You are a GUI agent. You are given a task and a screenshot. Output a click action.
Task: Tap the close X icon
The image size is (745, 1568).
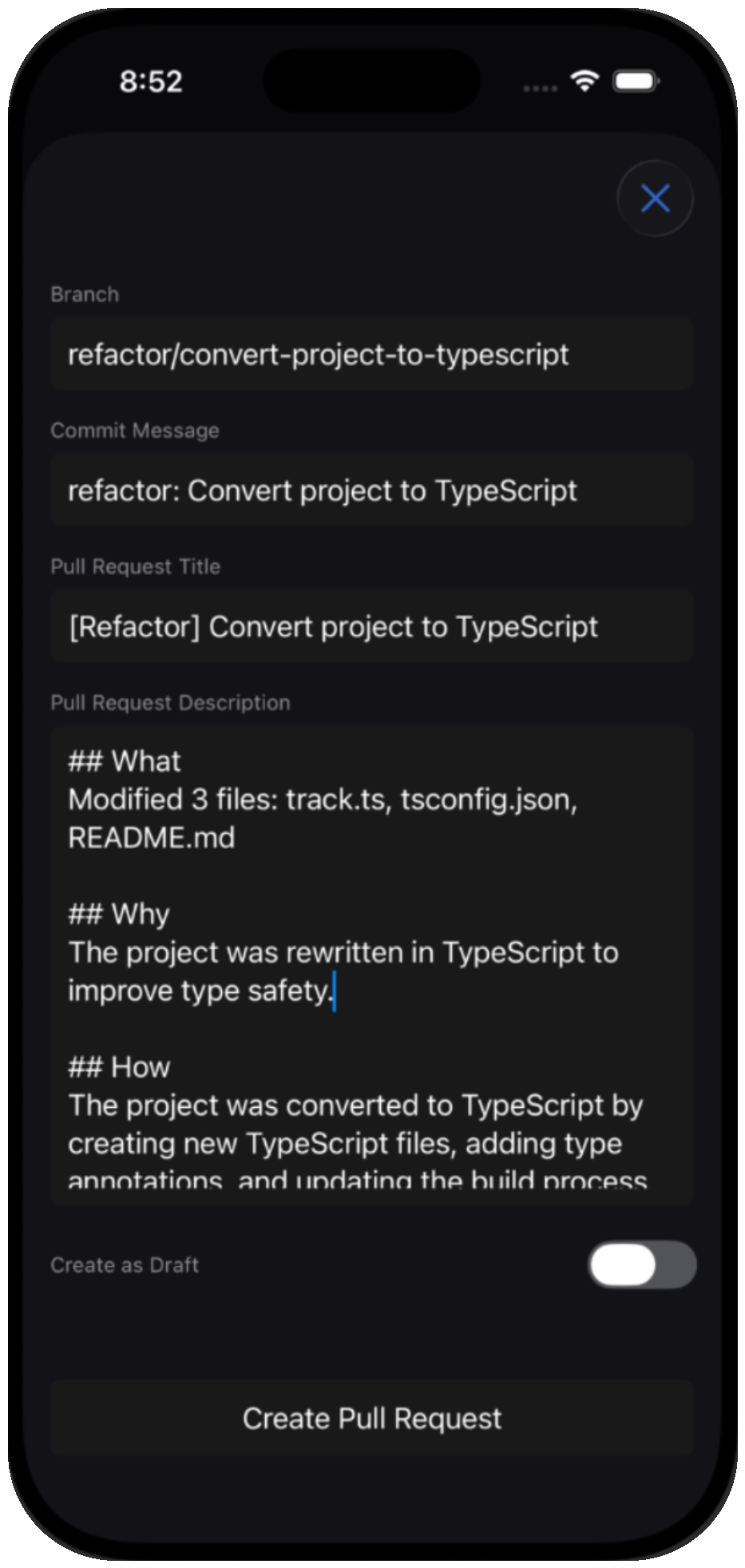coord(654,198)
